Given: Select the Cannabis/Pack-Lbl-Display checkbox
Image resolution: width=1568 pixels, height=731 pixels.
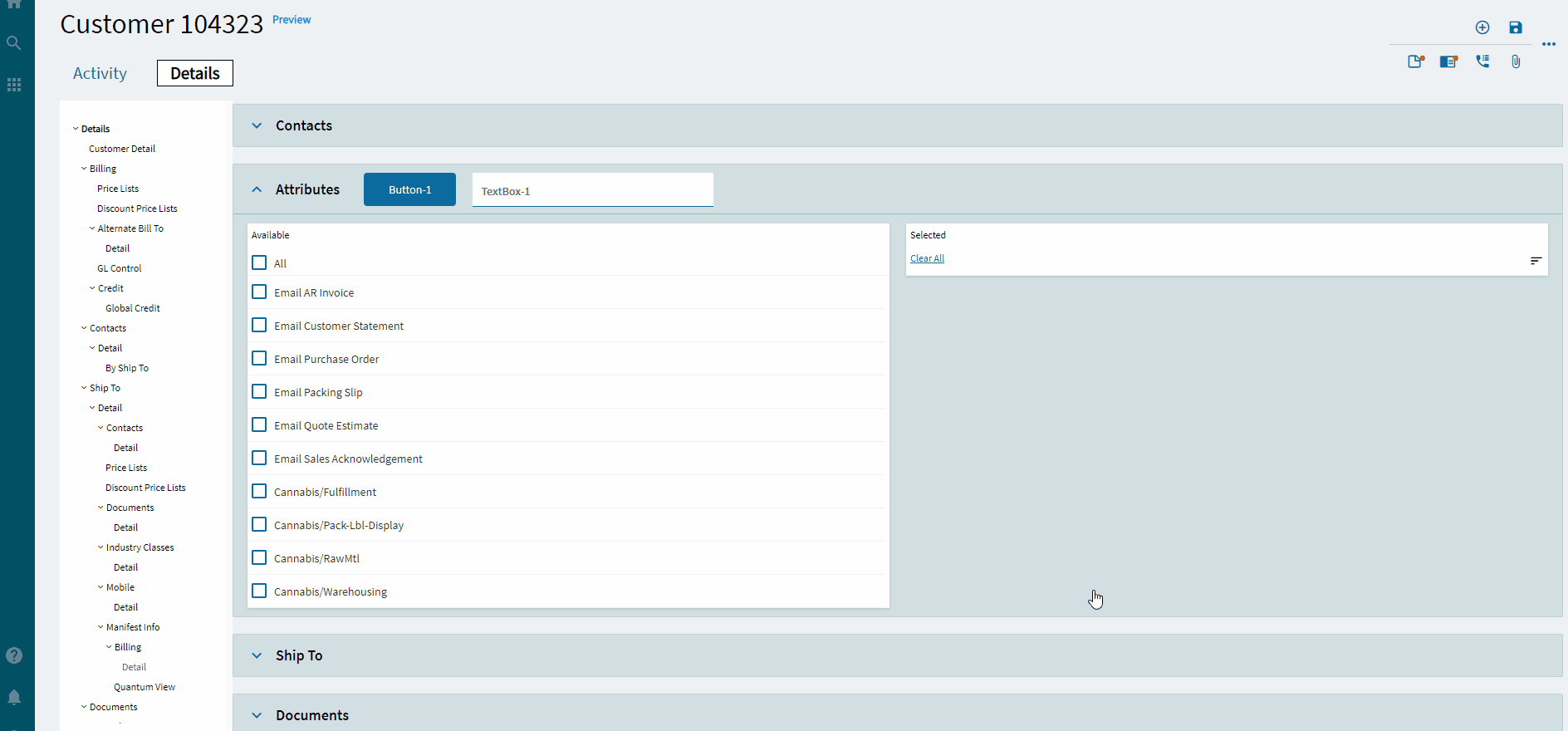Looking at the screenshot, I should pos(259,524).
